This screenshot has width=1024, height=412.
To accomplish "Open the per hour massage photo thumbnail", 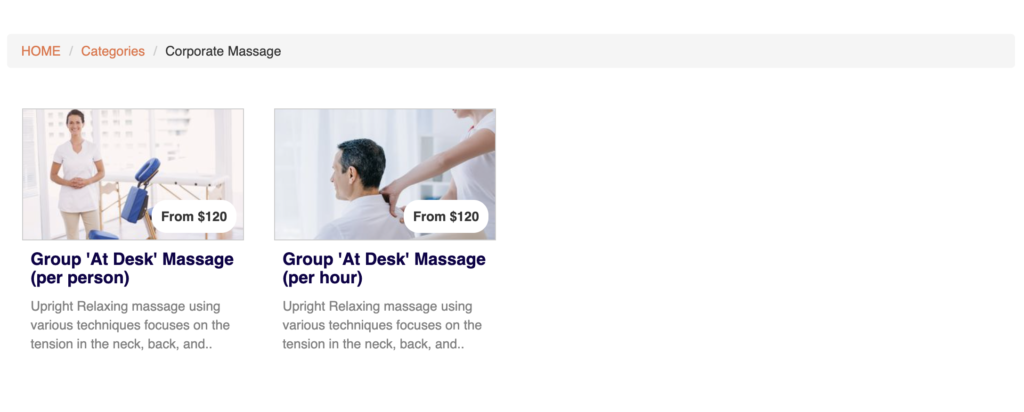I will pos(385,174).
